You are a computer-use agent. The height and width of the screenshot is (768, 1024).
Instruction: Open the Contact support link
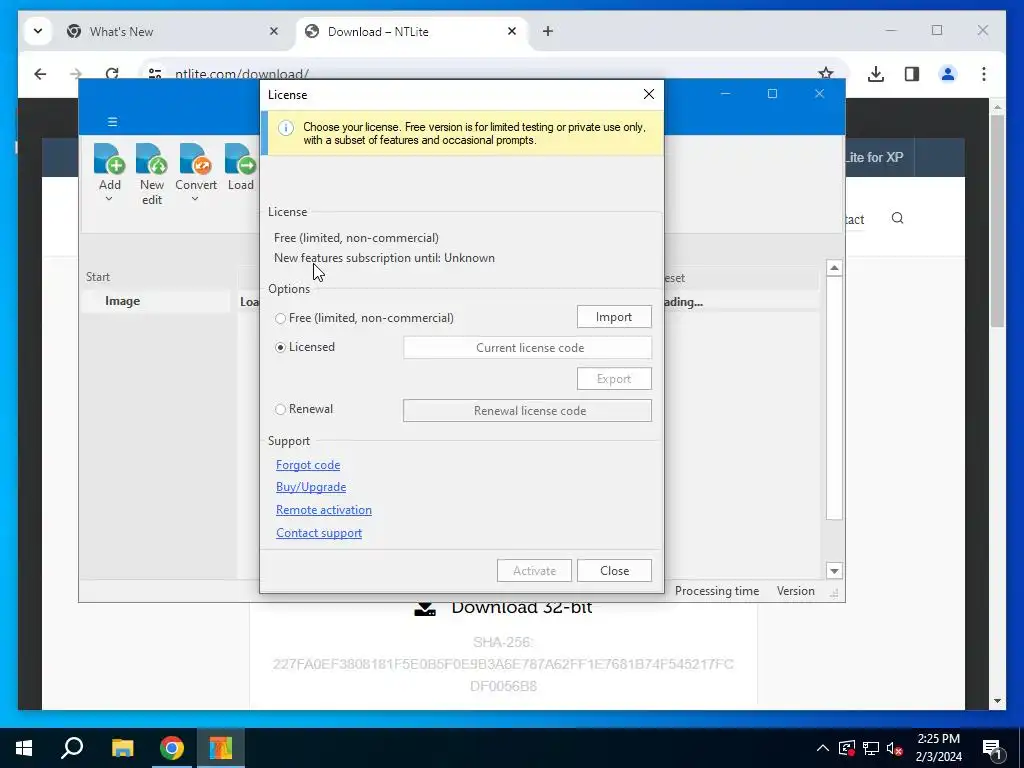[x=319, y=533]
